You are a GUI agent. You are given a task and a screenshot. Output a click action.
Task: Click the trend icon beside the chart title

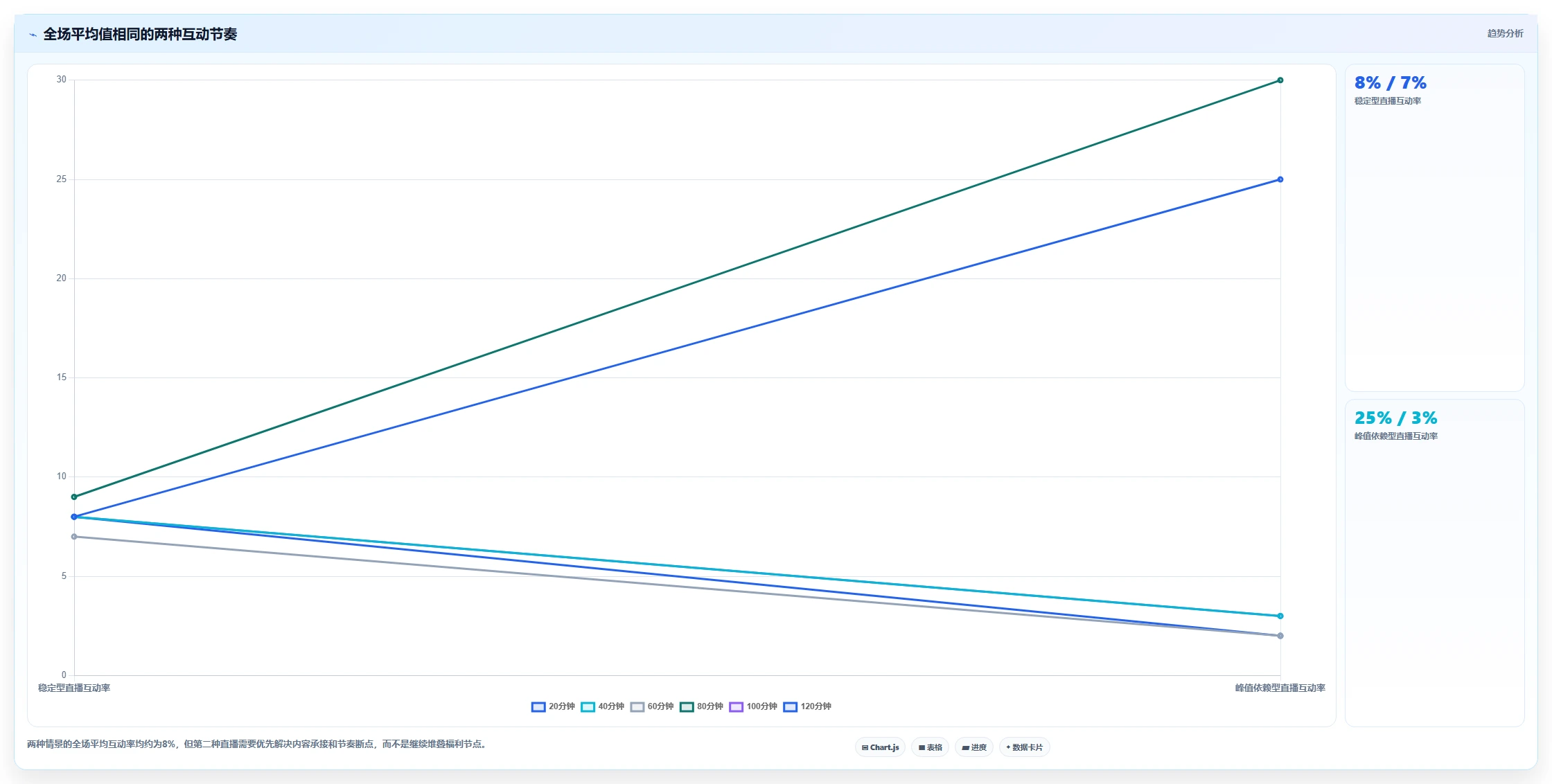[x=33, y=35]
